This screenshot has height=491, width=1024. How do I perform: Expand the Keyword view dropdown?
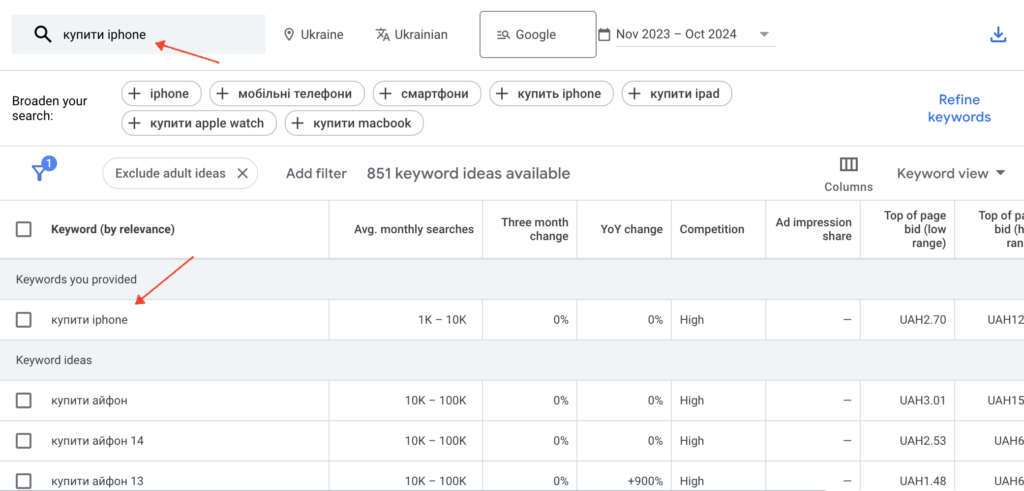pos(951,173)
